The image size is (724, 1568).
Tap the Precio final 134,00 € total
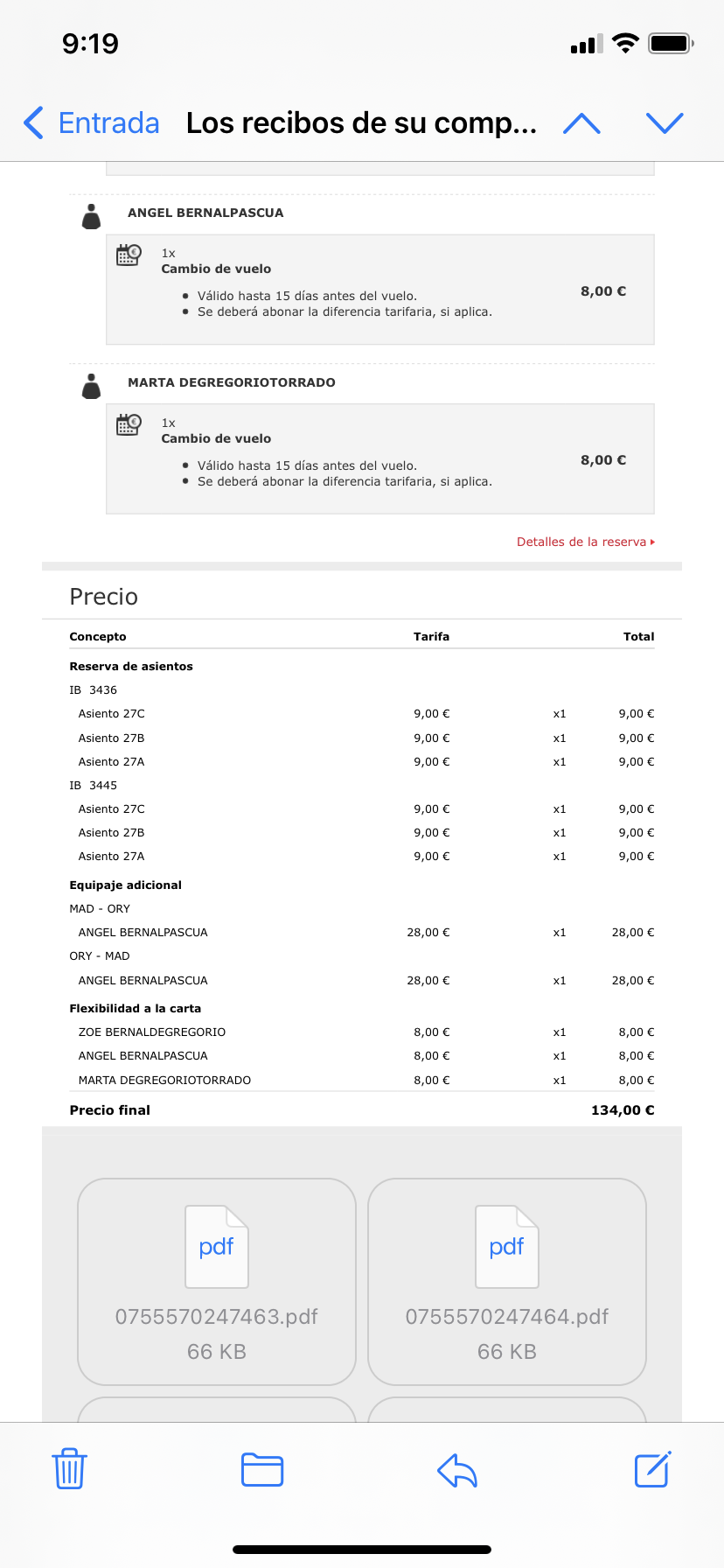[622, 1110]
